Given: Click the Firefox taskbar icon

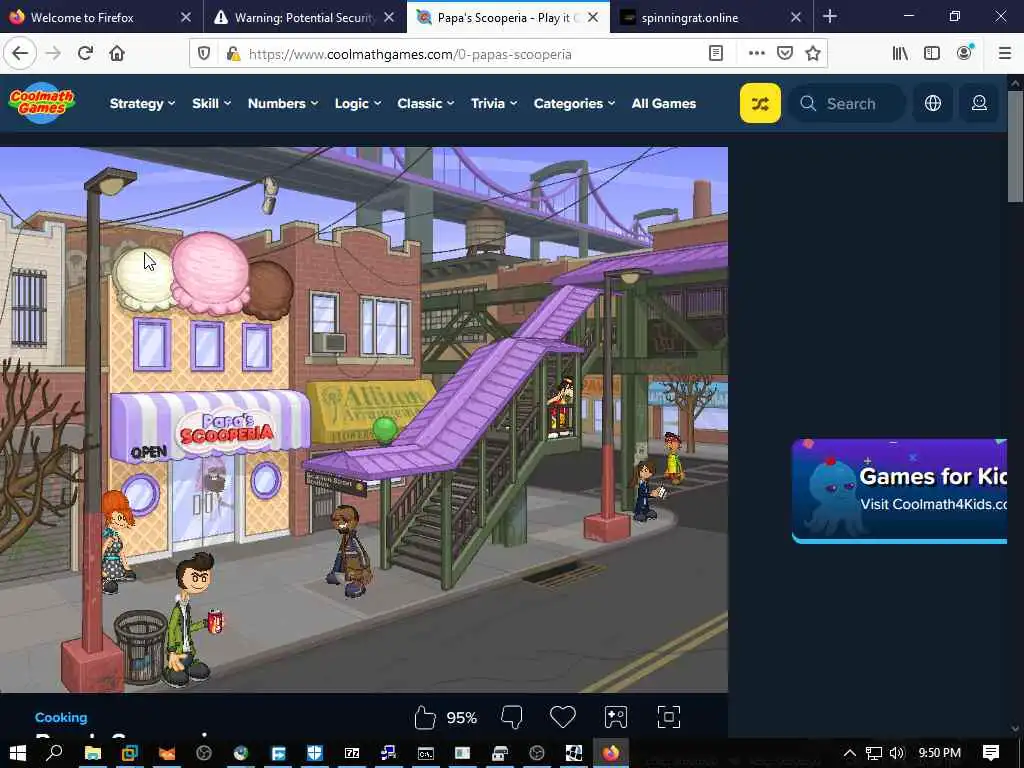Looking at the screenshot, I should 611,753.
